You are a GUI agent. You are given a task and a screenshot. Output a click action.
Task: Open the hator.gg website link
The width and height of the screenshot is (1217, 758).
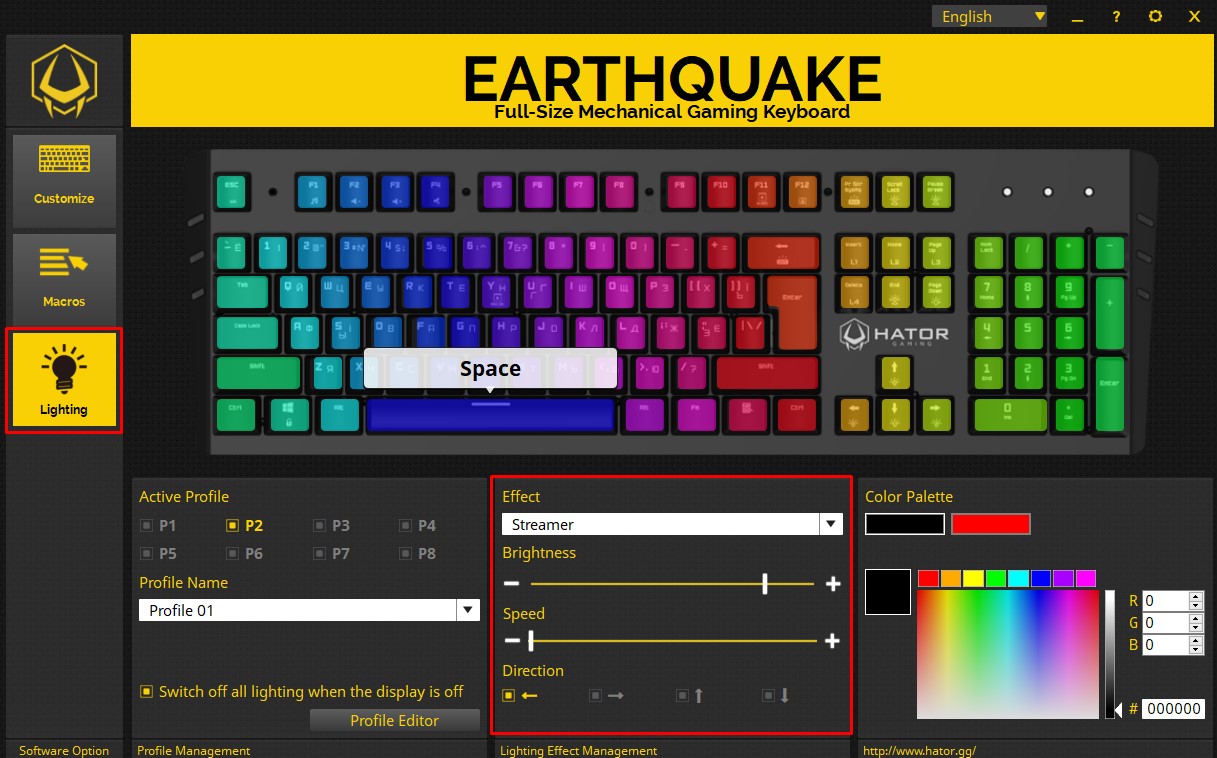click(919, 750)
